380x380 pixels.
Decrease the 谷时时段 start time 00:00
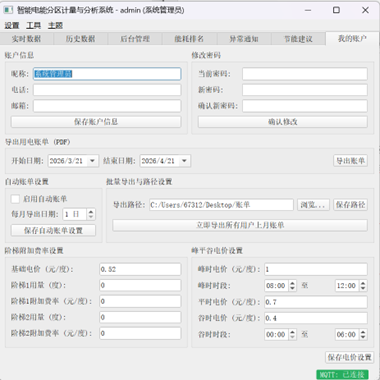coord(292,337)
